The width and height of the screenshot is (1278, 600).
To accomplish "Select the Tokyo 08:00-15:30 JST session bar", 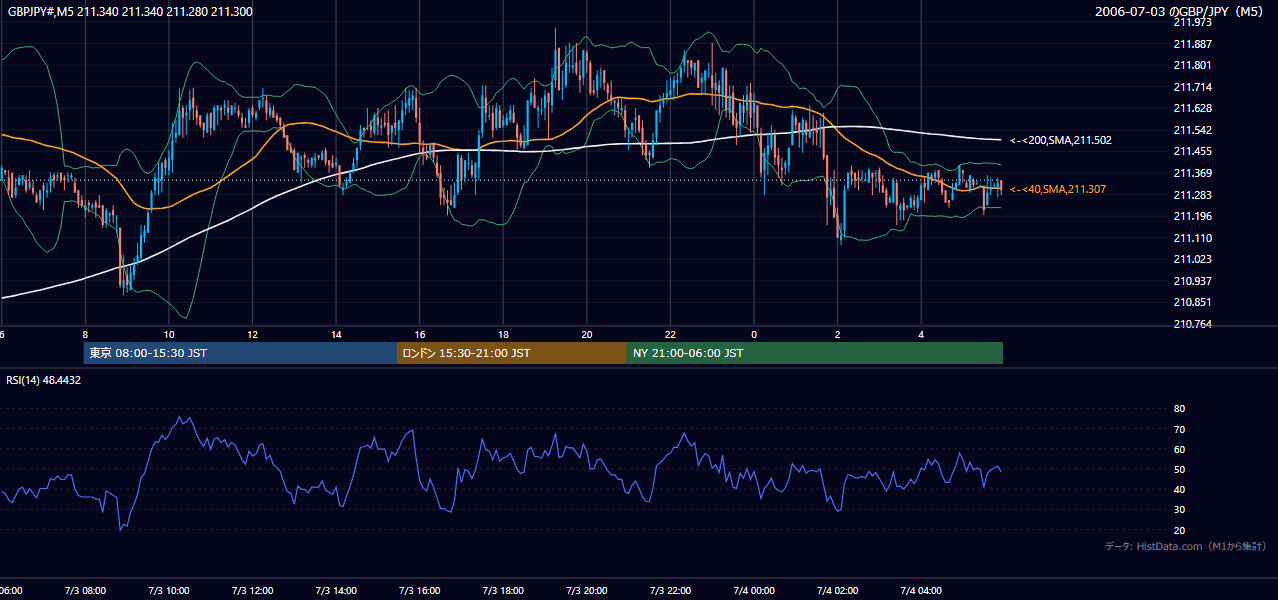I will pos(240,353).
